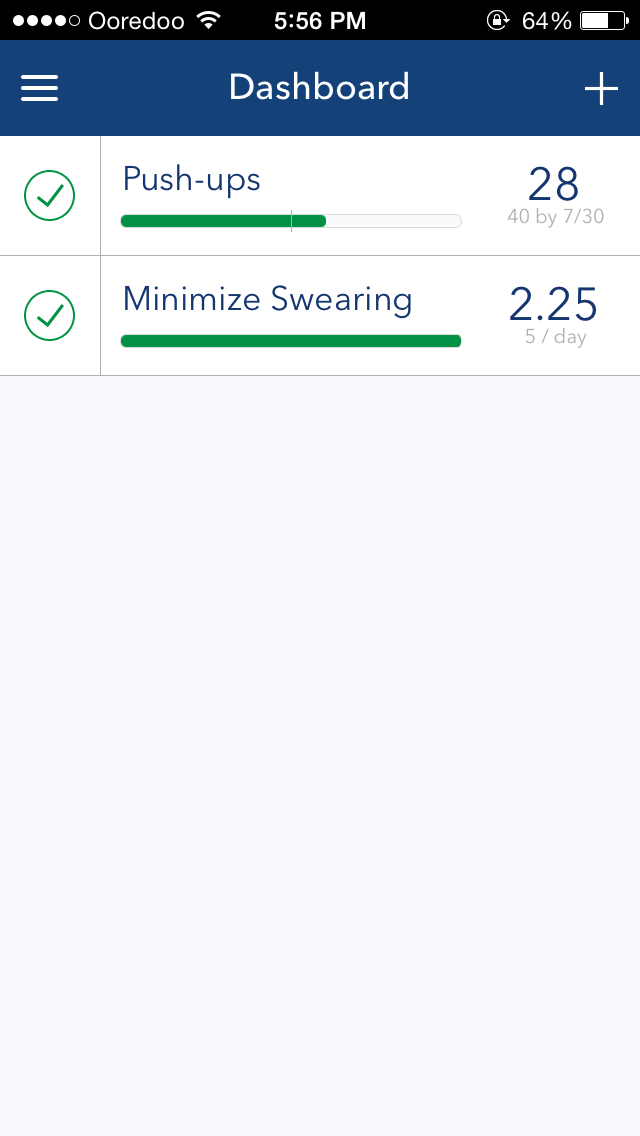Open the hamburger menu
The height and width of the screenshot is (1136, 640).
pyautogui.click(x=40, y=88)
